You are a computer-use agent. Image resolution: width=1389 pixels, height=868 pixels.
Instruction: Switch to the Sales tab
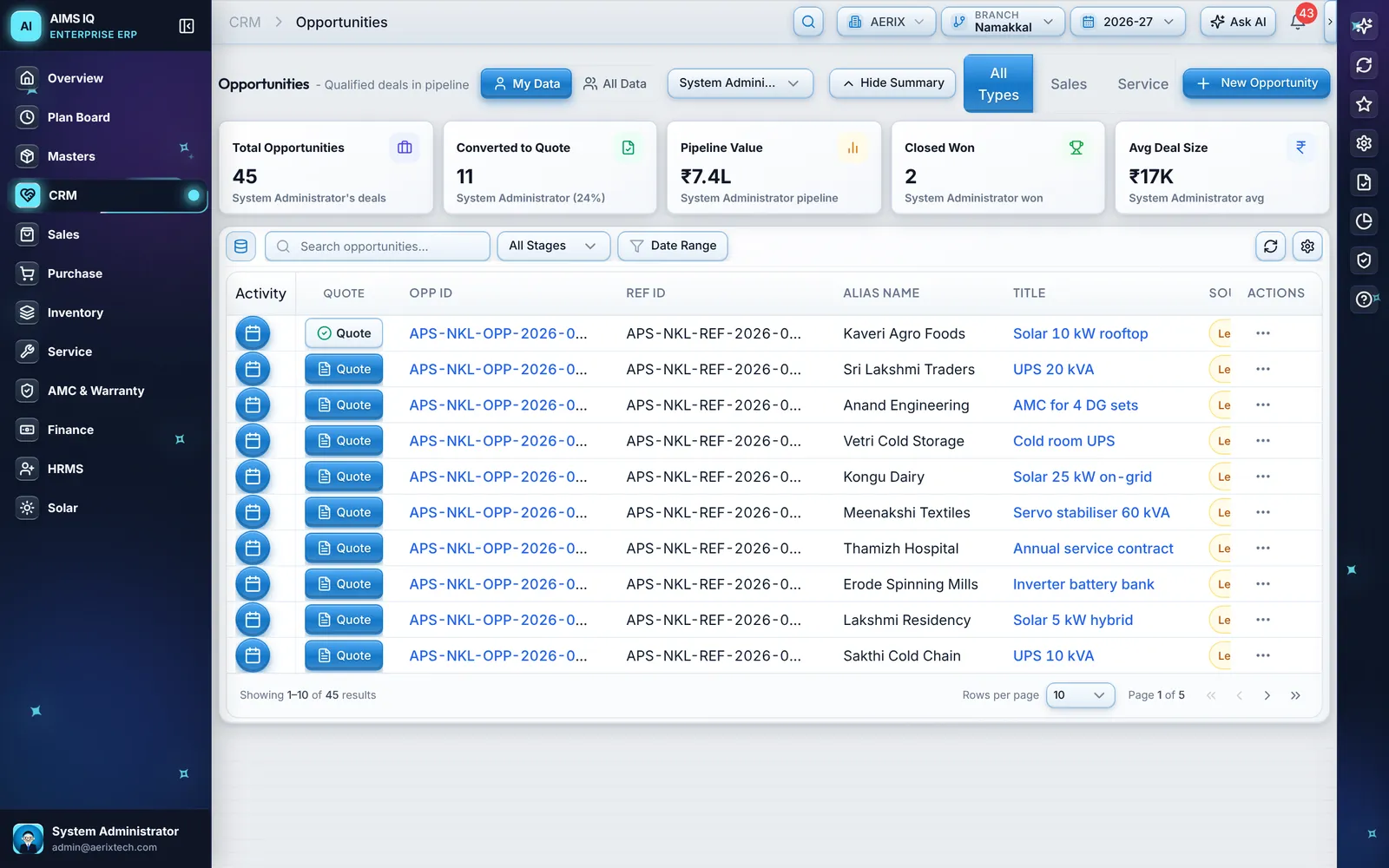tap(1069, 84)
